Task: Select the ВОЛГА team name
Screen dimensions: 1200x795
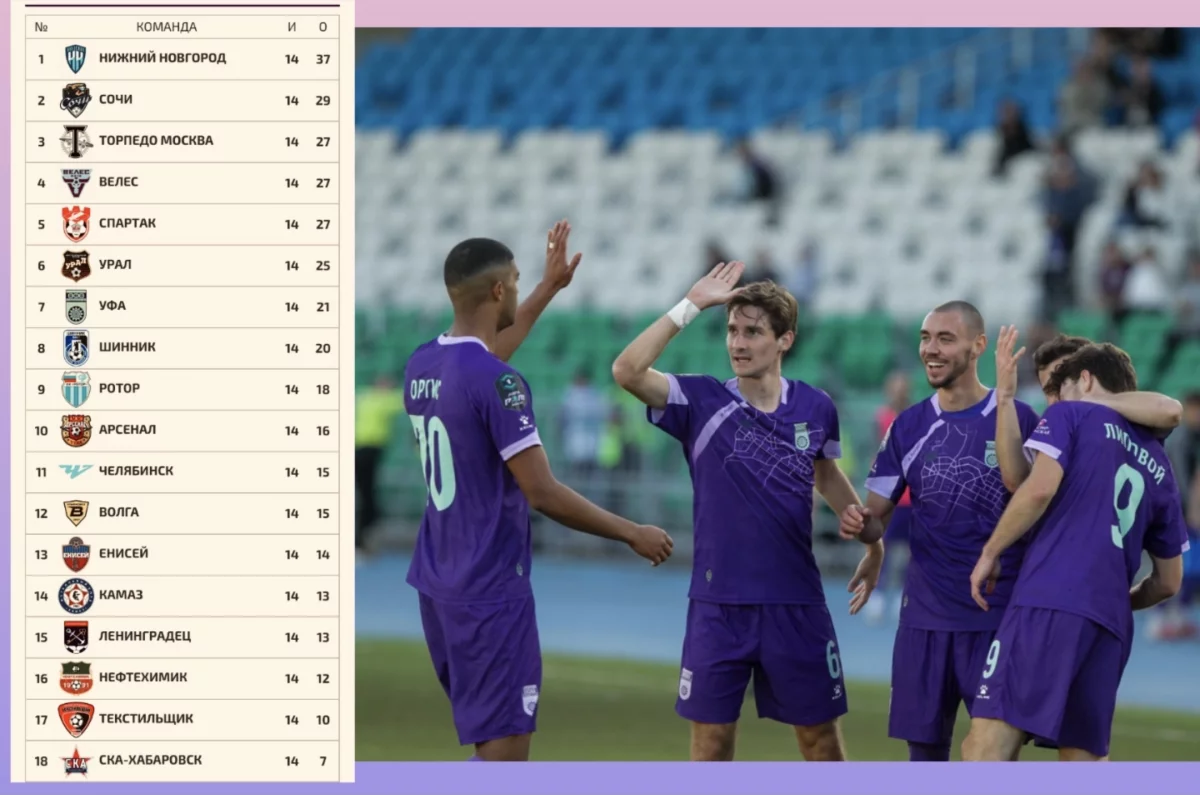Action: 119,512
